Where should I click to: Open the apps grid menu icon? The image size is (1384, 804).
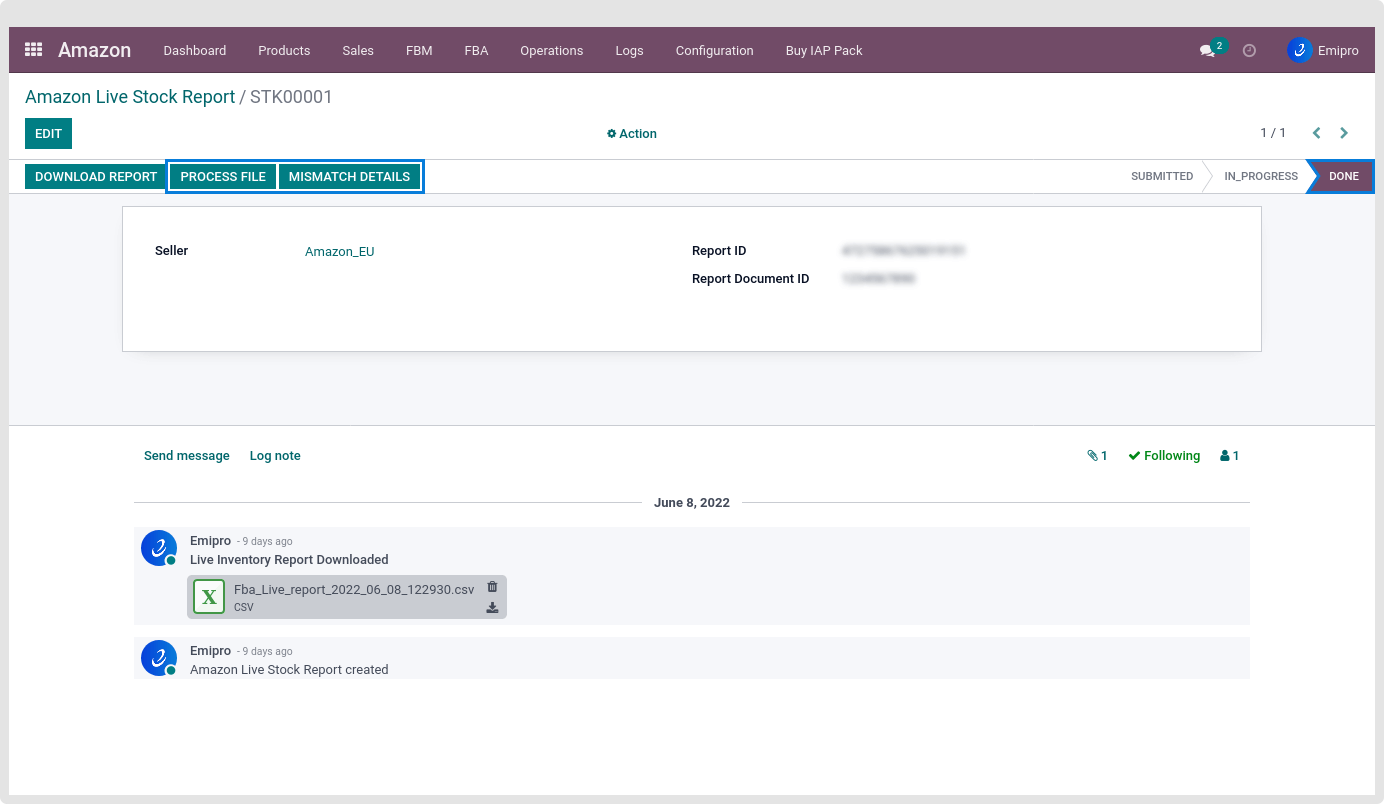pyautogui.click(x=33, y=50)
